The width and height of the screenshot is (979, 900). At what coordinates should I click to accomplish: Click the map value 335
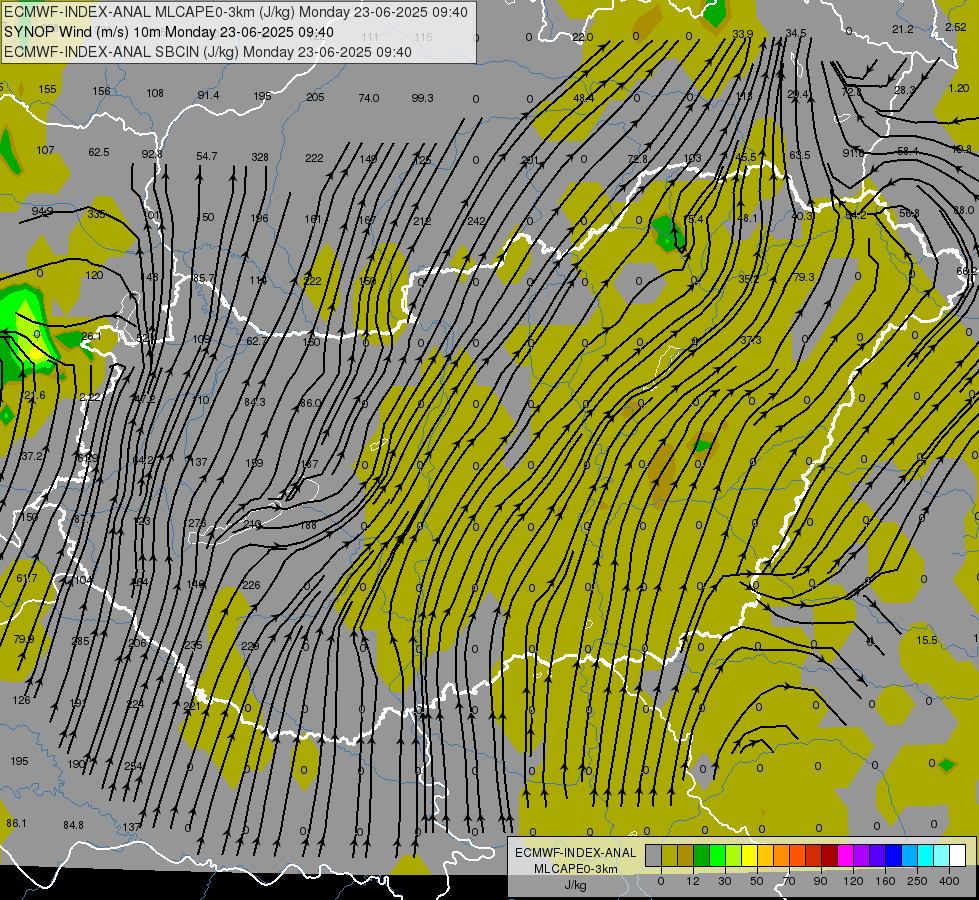[x=96, y=214]
